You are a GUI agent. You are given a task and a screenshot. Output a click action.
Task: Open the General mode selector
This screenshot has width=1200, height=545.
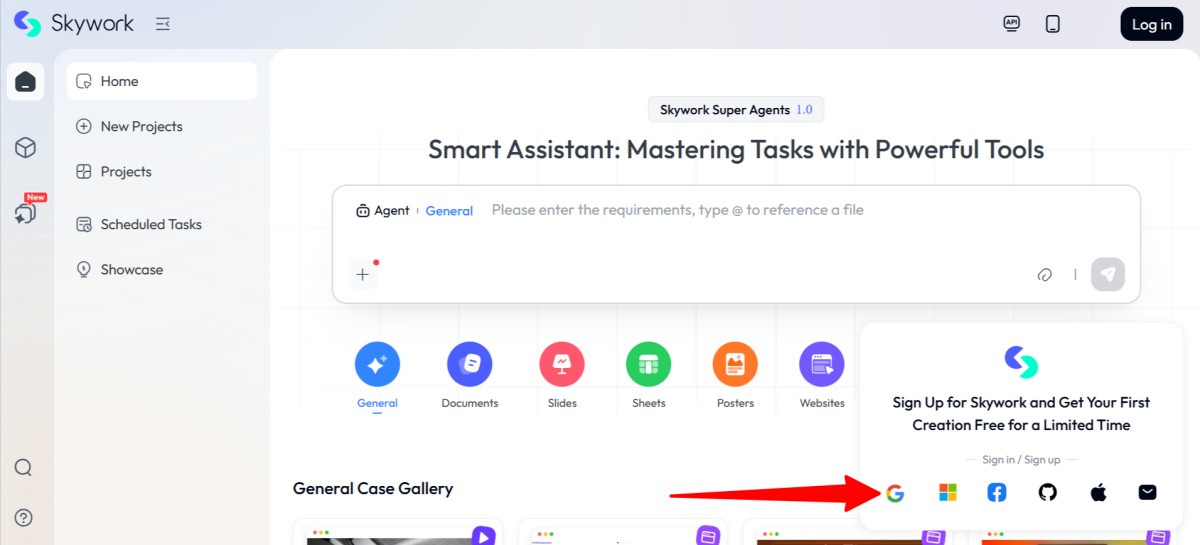click(x=449, y=211)
